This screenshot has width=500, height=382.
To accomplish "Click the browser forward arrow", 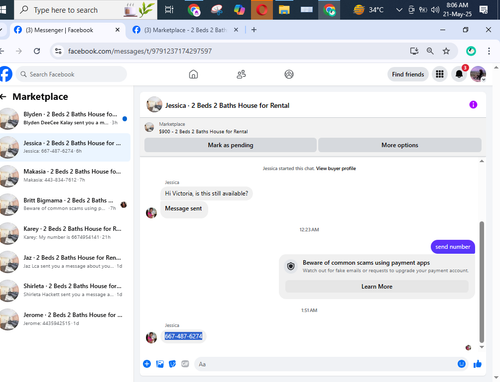I will click(19, 51).
